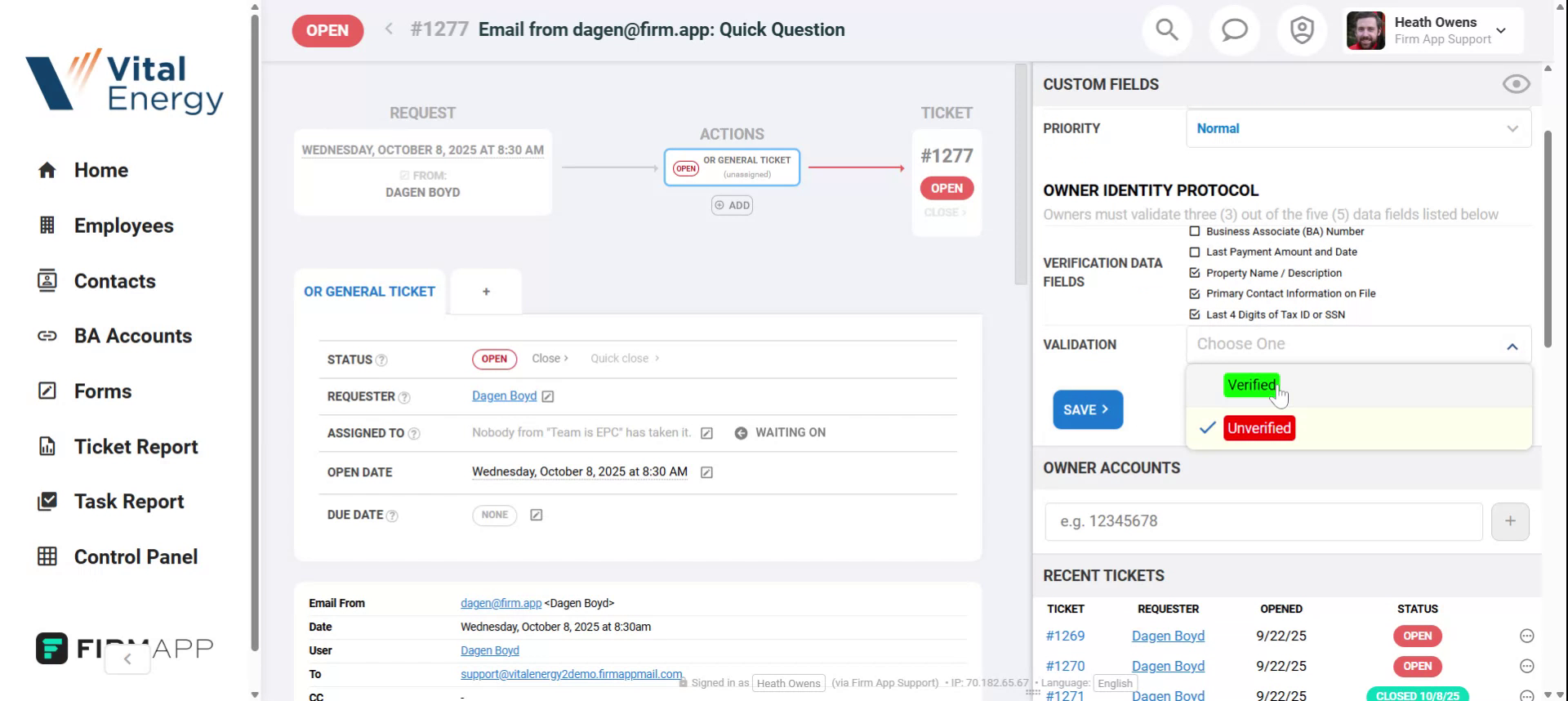Check Last Payment Amount and Date
The height and width of the screenshot is (701, 1568).
click(1195, 252)
